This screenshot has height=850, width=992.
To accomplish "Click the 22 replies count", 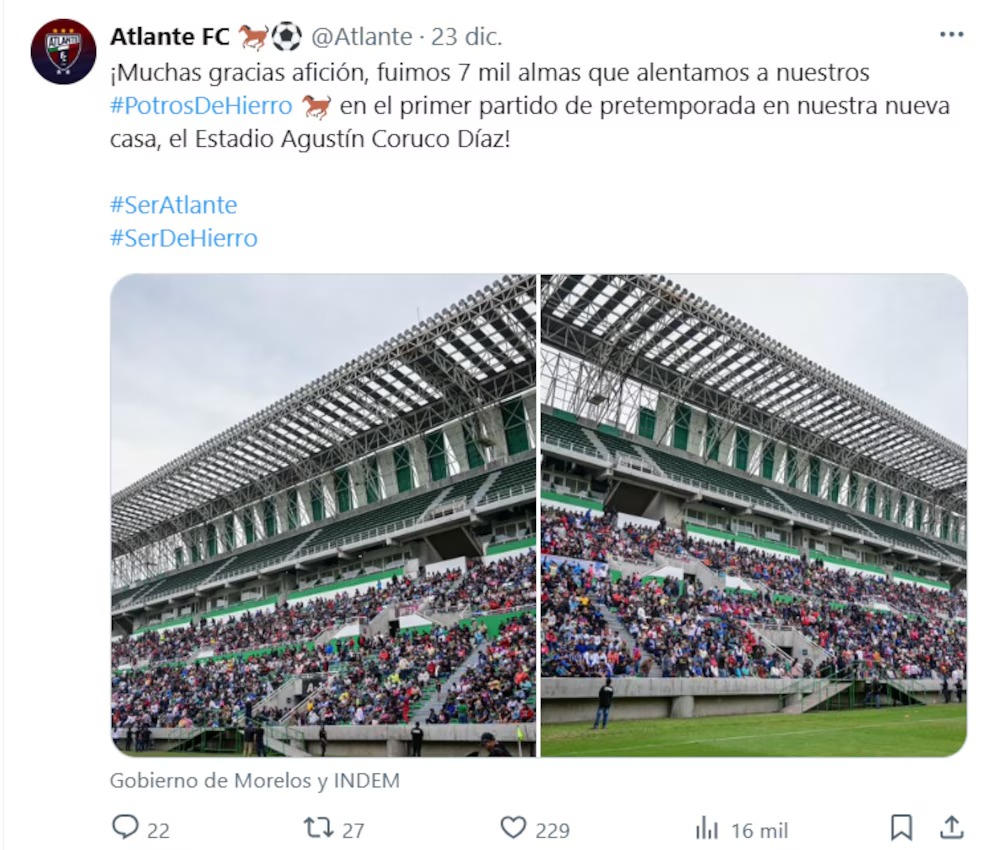I will point(158,830).
